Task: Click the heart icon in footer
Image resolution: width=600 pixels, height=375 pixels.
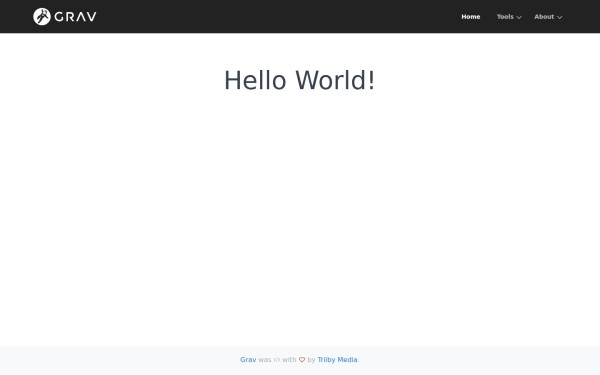Action: (x=302, y=360)
